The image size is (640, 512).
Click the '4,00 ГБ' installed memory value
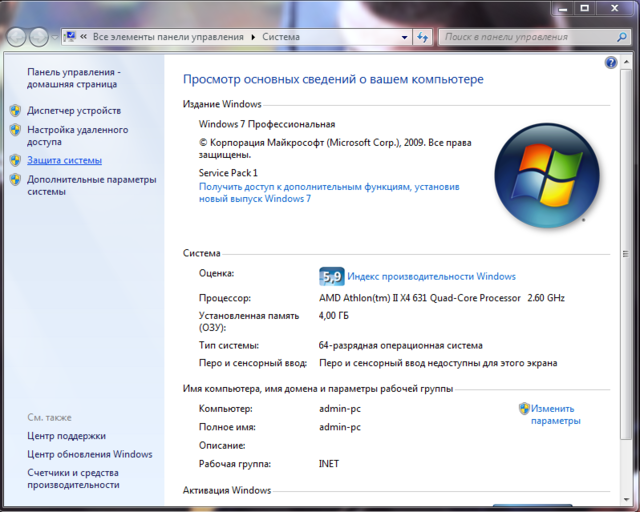334,316
